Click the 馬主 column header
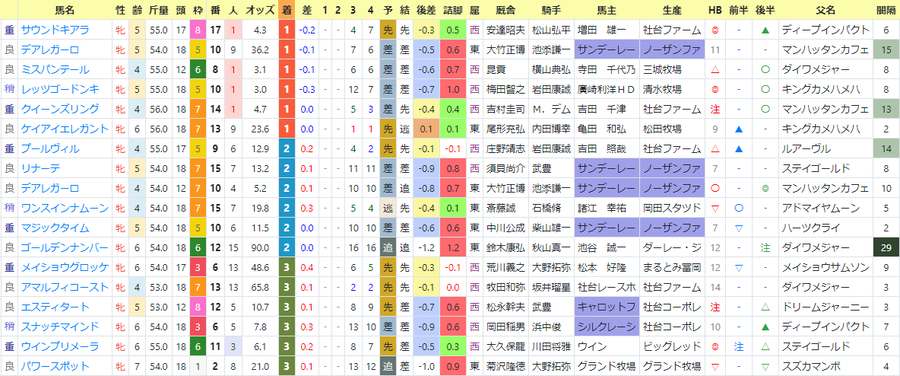The height and width of the screenshot is (376, 900). pos(607,10)
